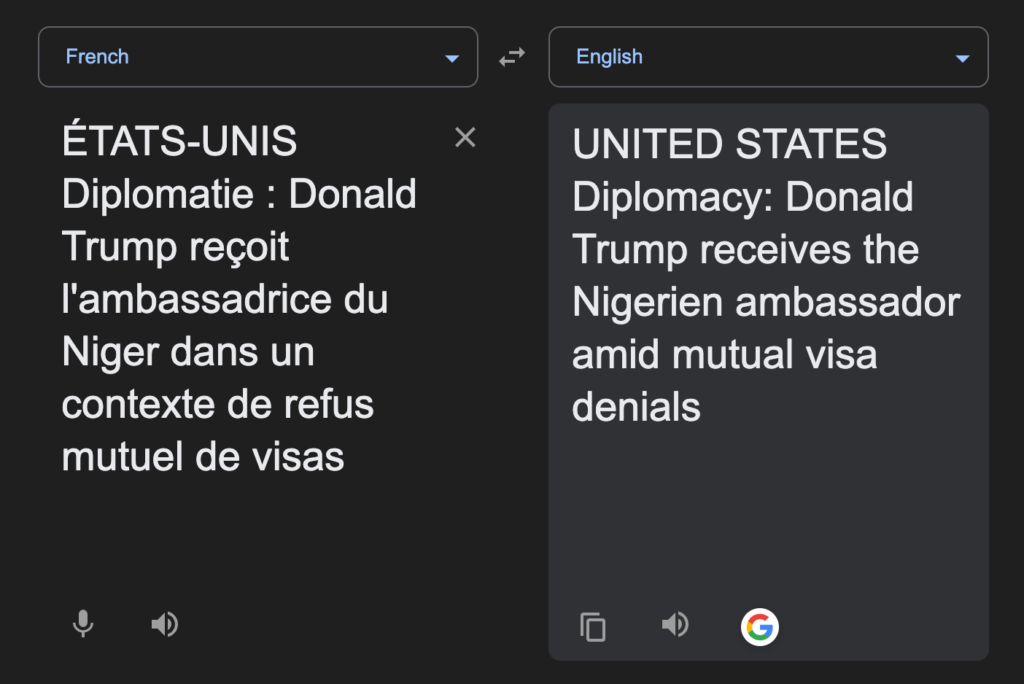
Task: Start voice input with the microphone
Action: (x=83, y=625)
